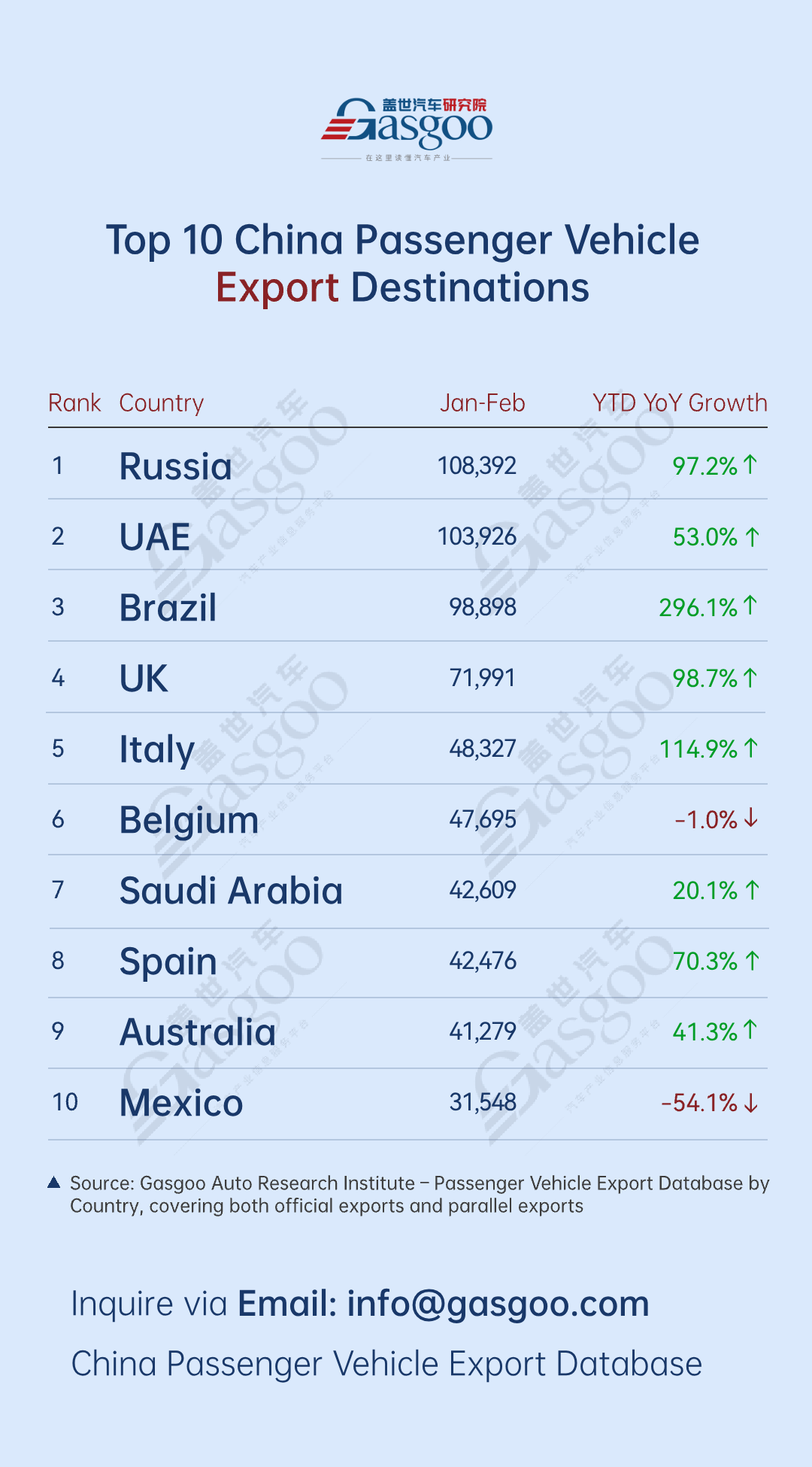Click the green up arrow beside 97.2%
812x1467 pixels.
750,465
